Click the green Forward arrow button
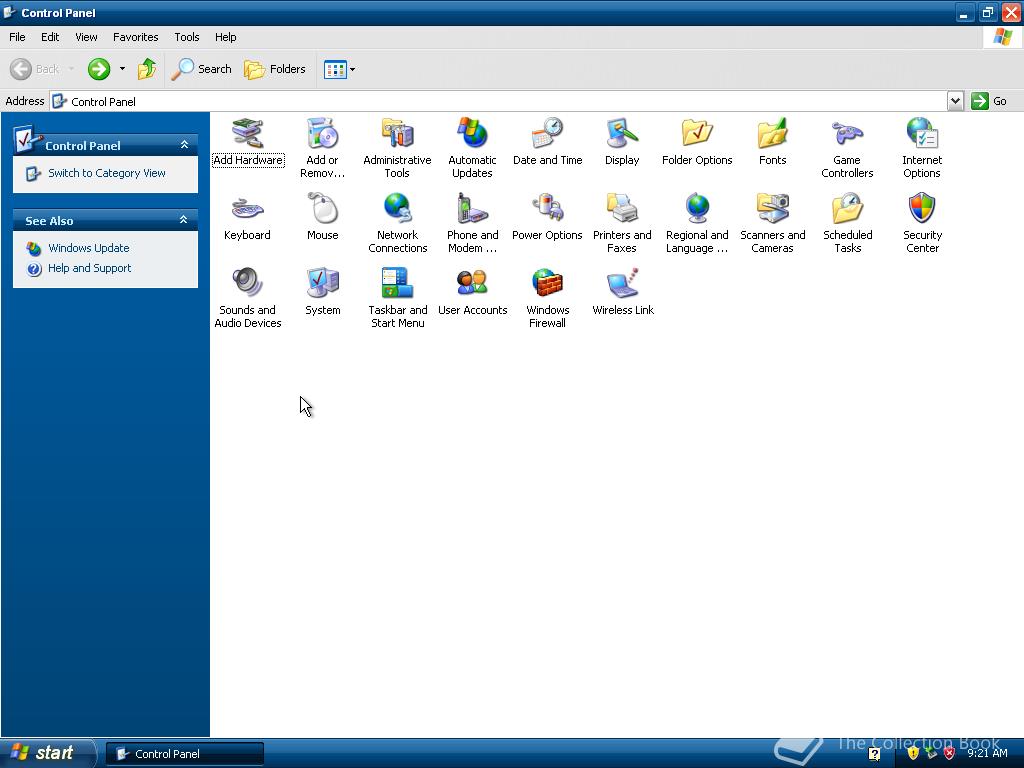Viewport: 1024px width, 768px height. click(99, 69)
